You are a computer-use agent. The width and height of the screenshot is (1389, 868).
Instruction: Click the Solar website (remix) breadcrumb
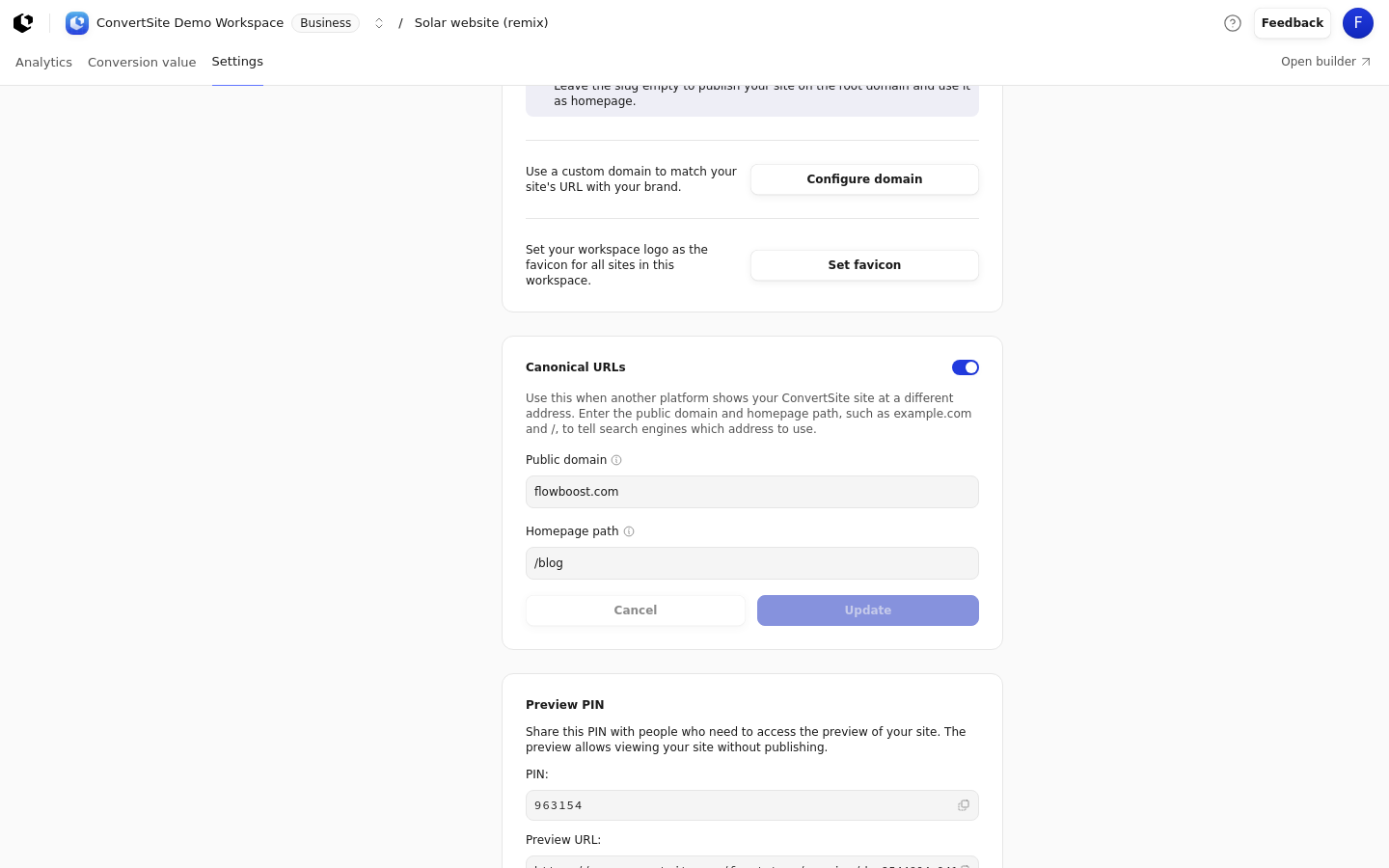point(481,23)
